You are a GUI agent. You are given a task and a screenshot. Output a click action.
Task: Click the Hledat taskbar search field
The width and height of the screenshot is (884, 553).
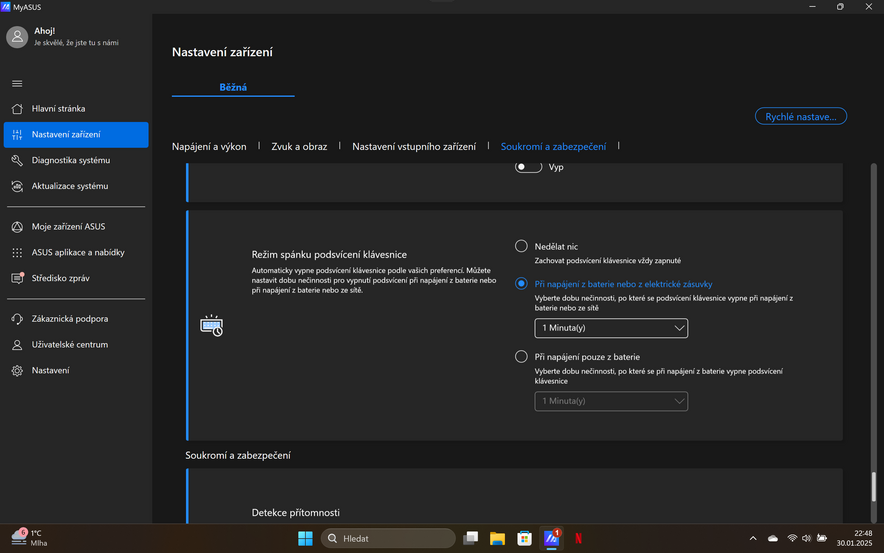click(388, 538)
